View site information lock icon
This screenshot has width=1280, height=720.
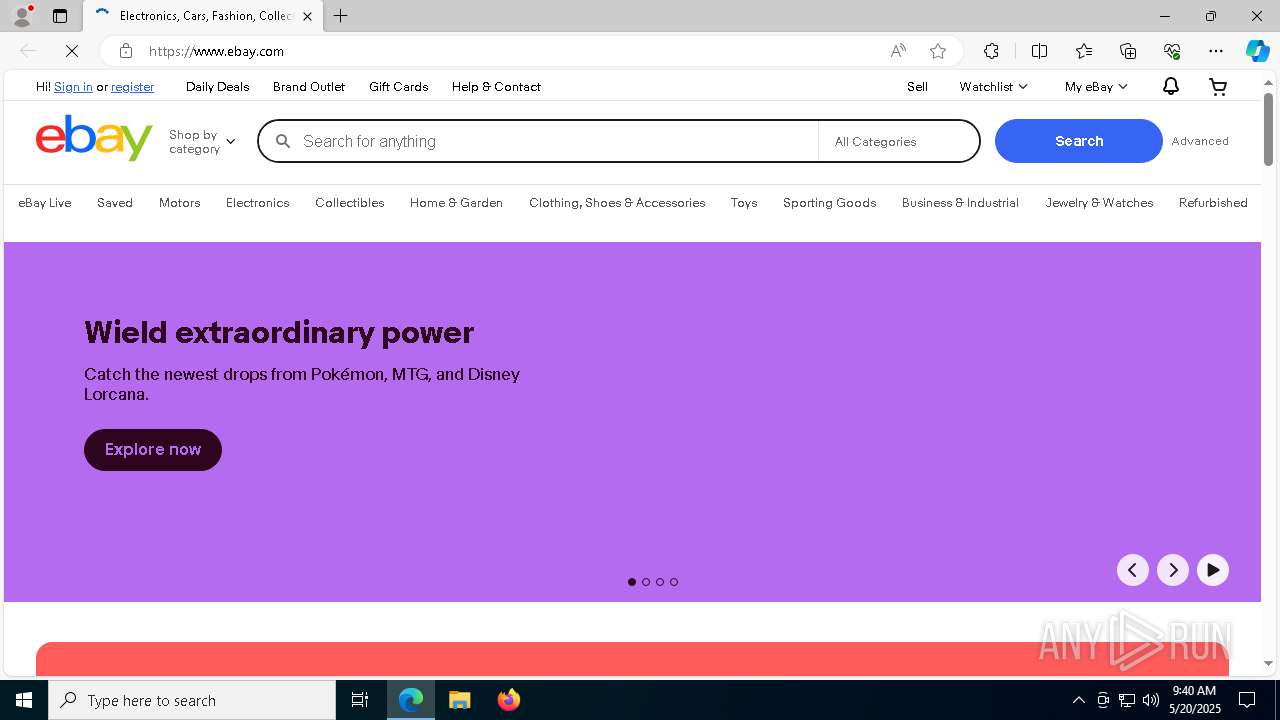point(125,51)
